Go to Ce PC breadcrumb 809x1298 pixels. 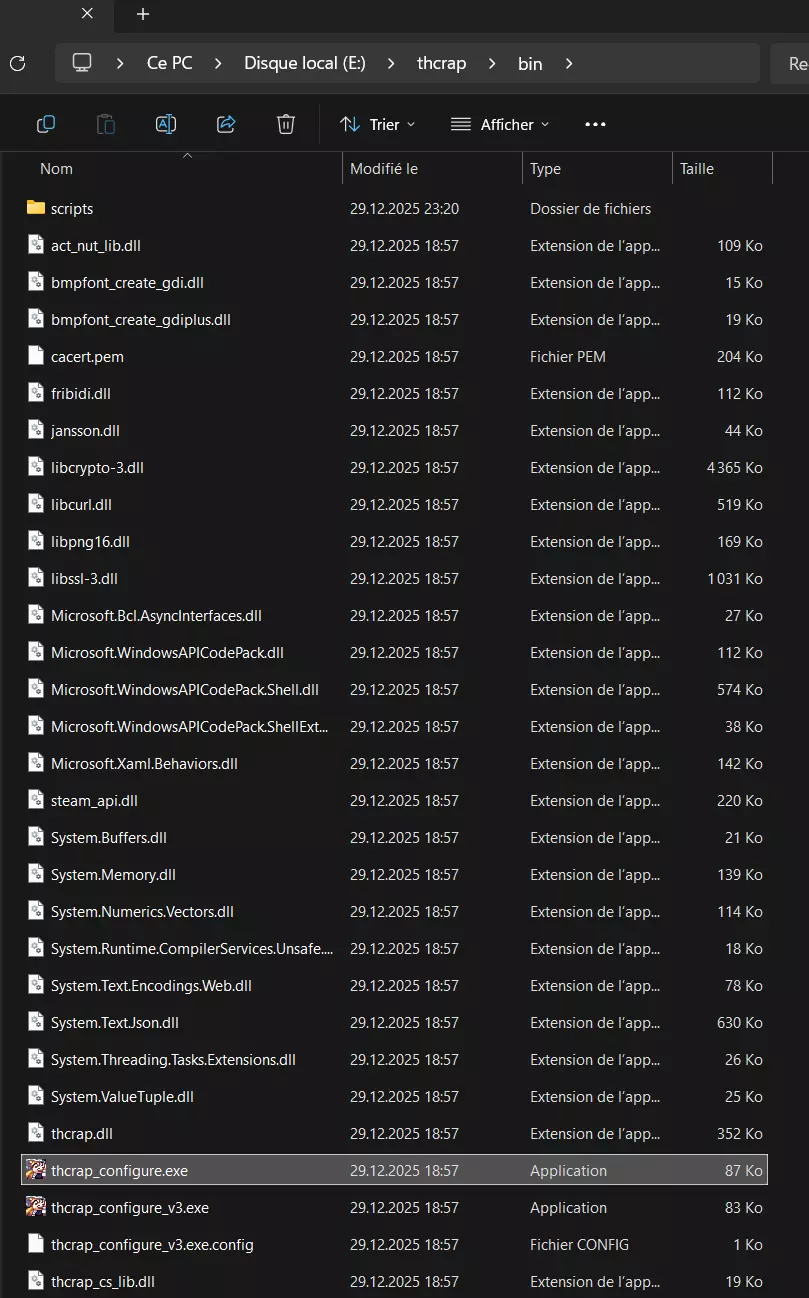click(170, 63)
